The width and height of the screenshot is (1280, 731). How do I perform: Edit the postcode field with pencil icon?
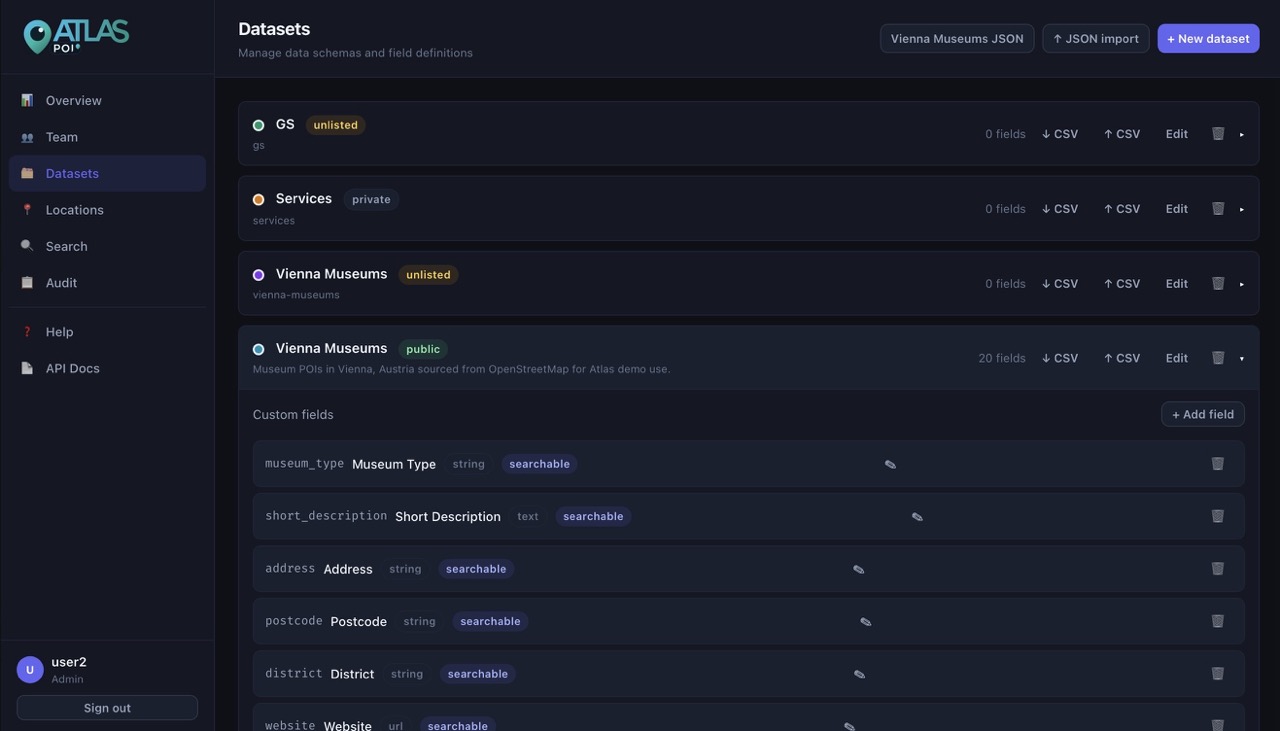pyautogui.click(x=866, y=622)
